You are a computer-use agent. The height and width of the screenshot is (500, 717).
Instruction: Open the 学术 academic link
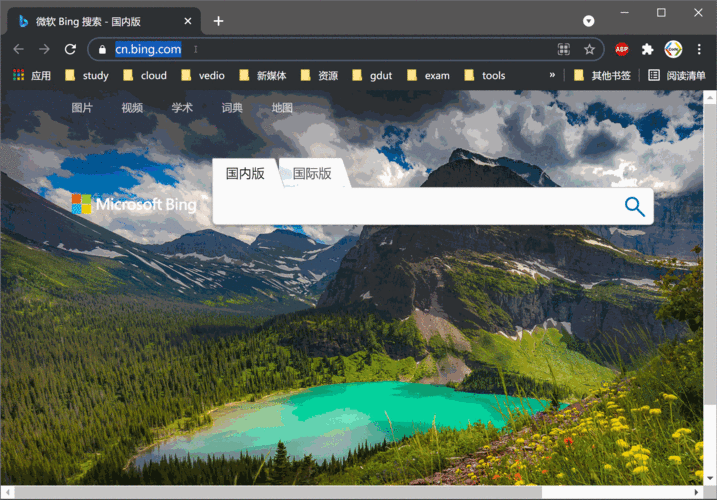pos(182,108)
